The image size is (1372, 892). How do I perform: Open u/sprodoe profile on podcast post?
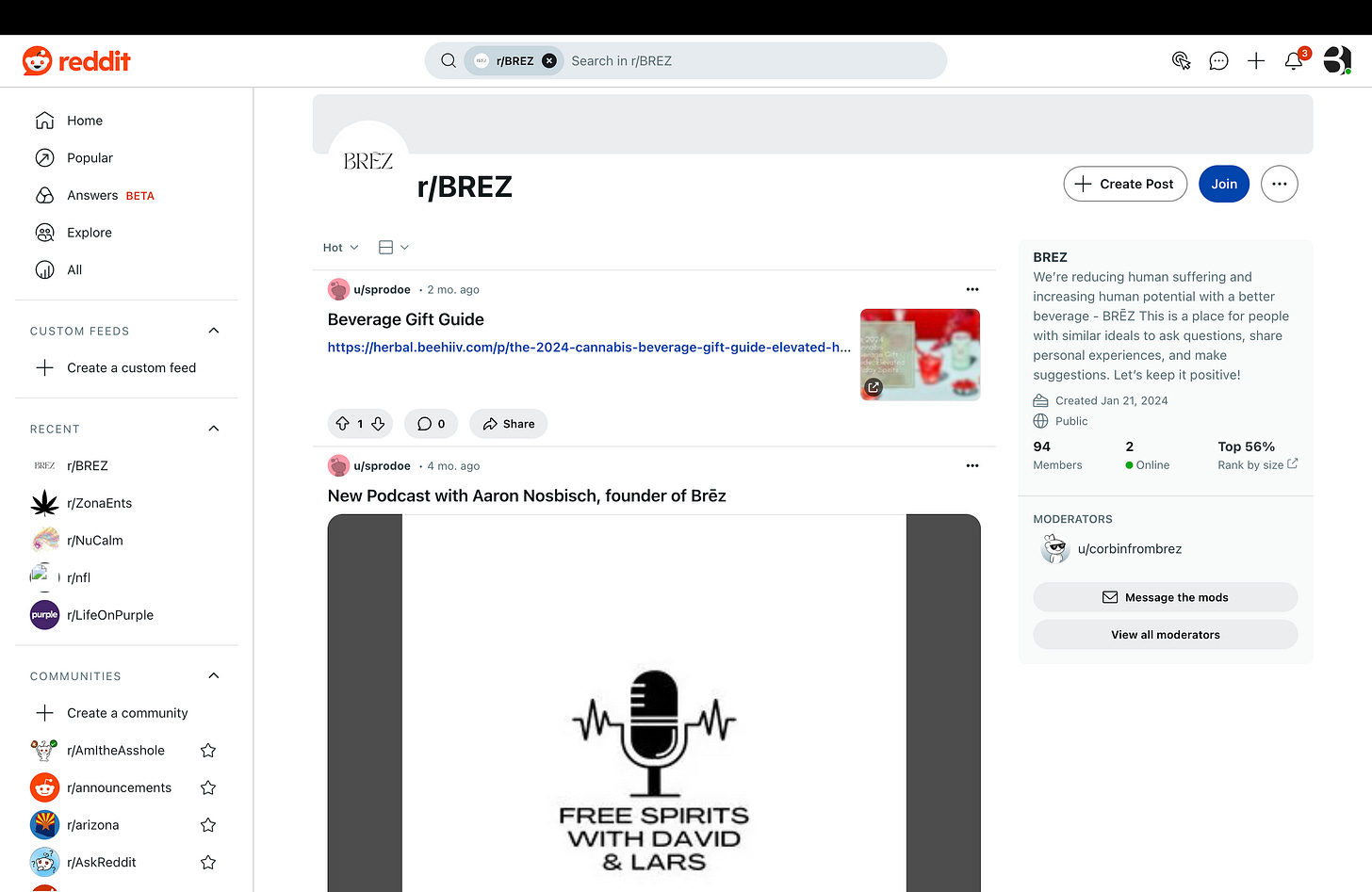pyautogui.click(x=382, y=466)
